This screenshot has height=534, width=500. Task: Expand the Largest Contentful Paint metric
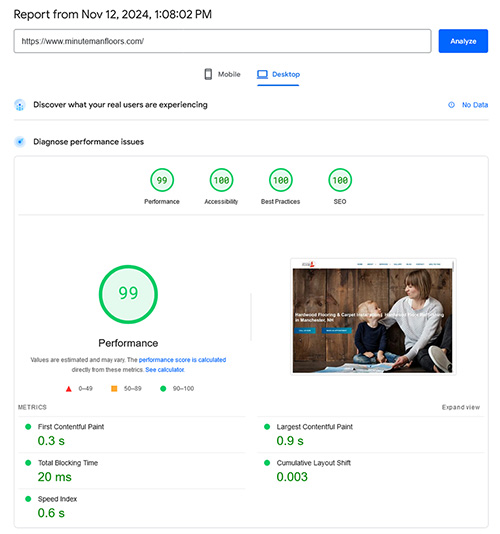pos(371,435)
